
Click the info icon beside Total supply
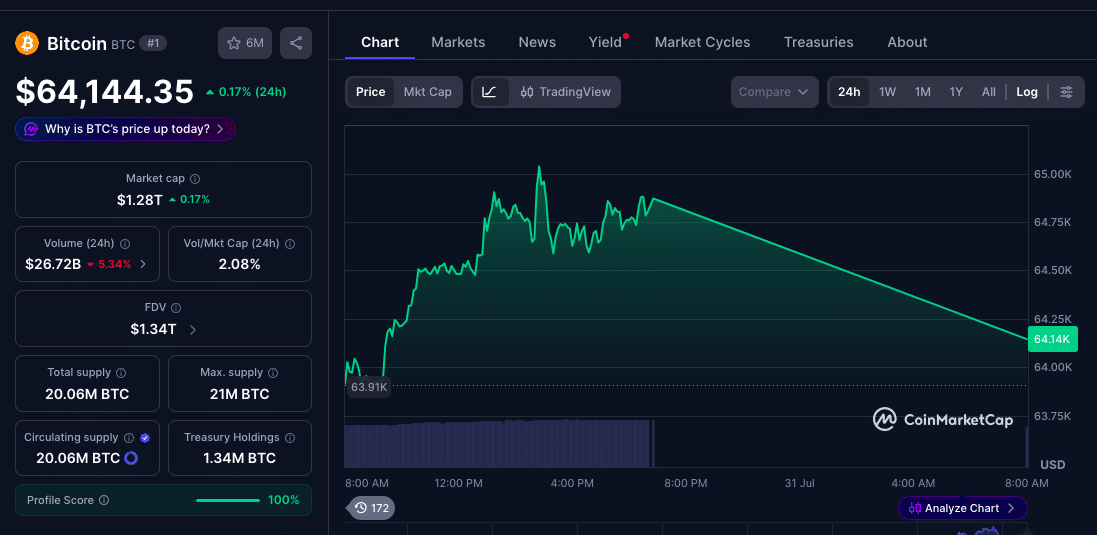(x=121, y=373)
